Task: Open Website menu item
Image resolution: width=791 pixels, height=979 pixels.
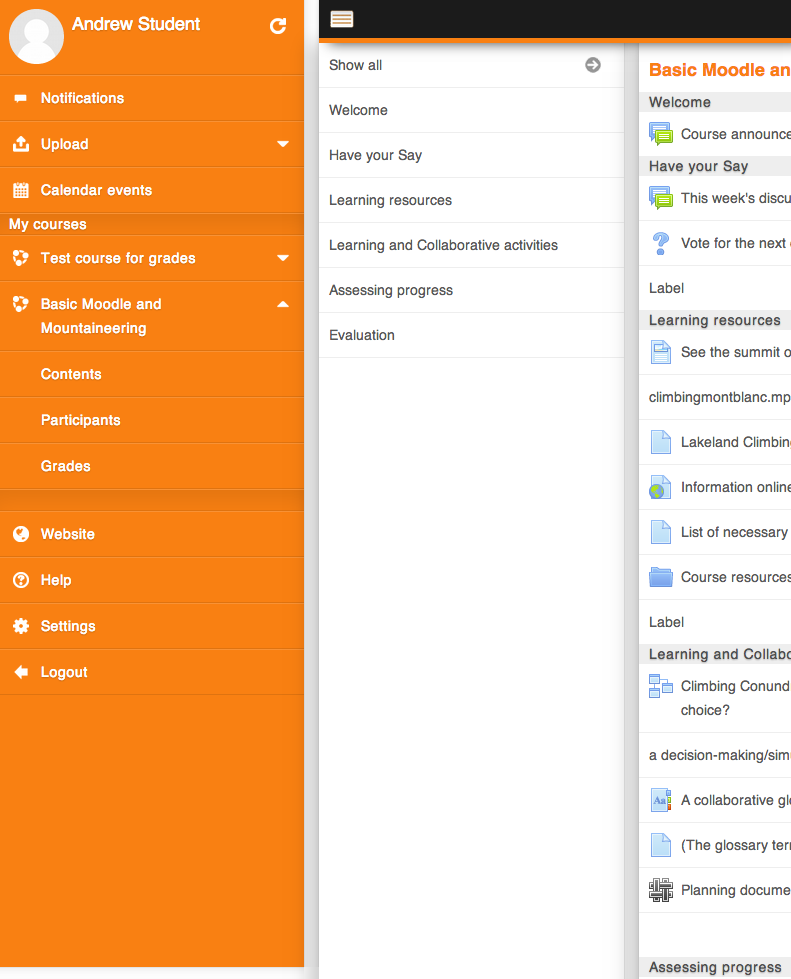Action: pyautogui.click(x=152, y=534)
